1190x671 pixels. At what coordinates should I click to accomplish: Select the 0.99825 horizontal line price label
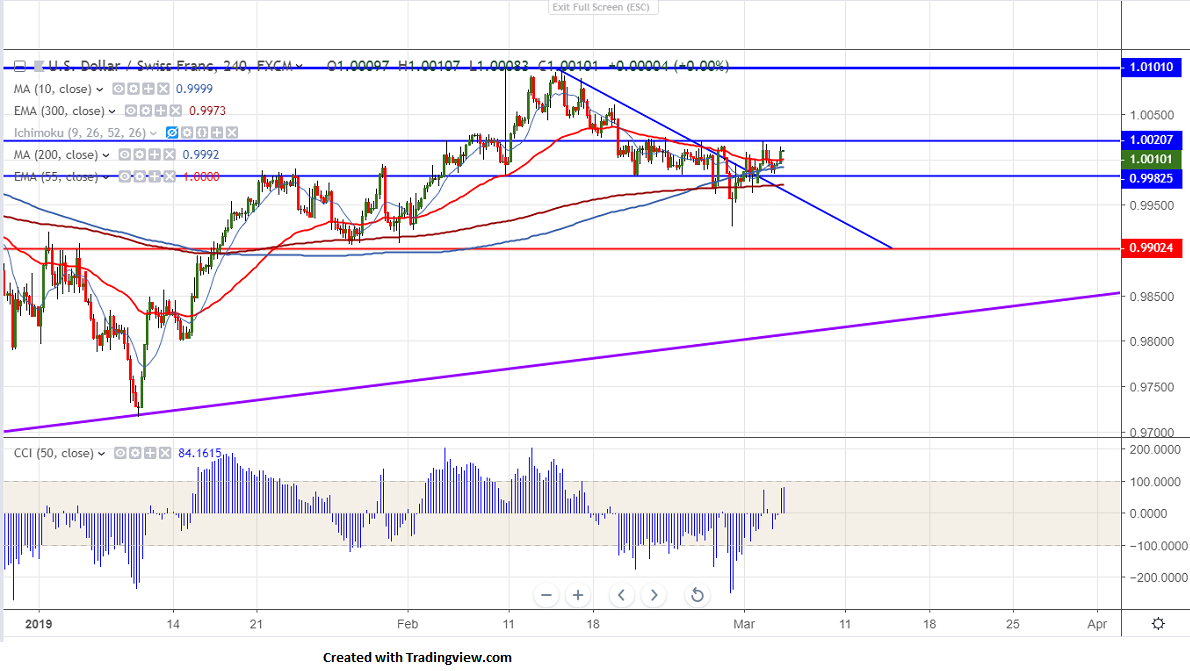click(x=1151, y=178)
